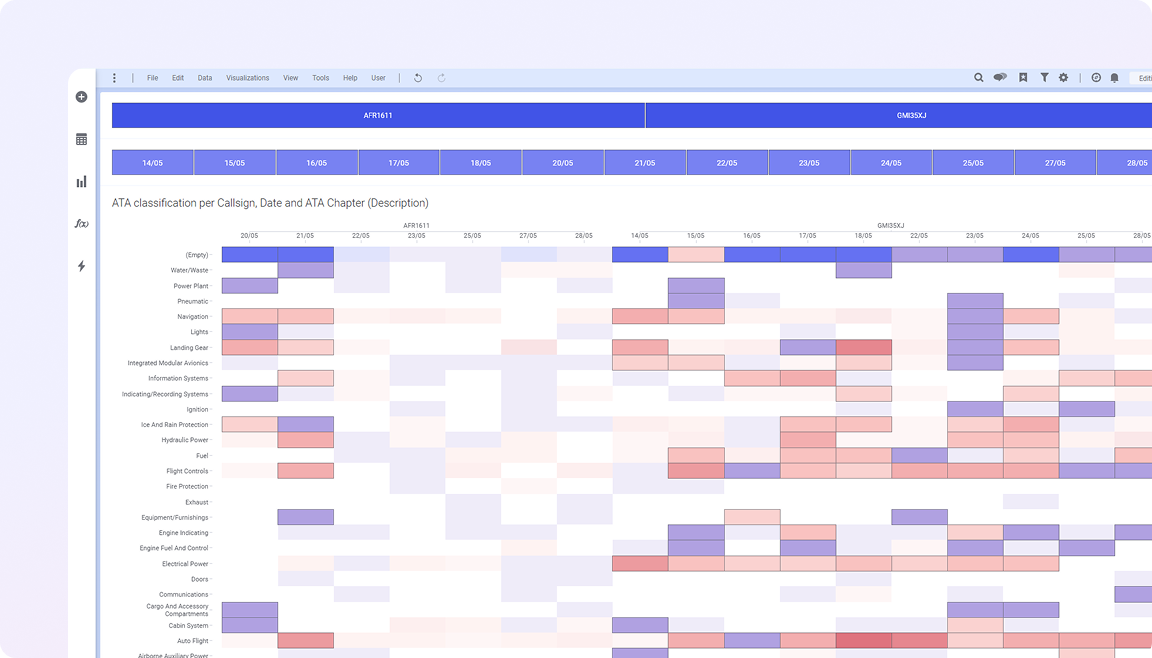Screen dimensions: 1152x658
Task: Expand the Data menu
Action: point(205,78)
